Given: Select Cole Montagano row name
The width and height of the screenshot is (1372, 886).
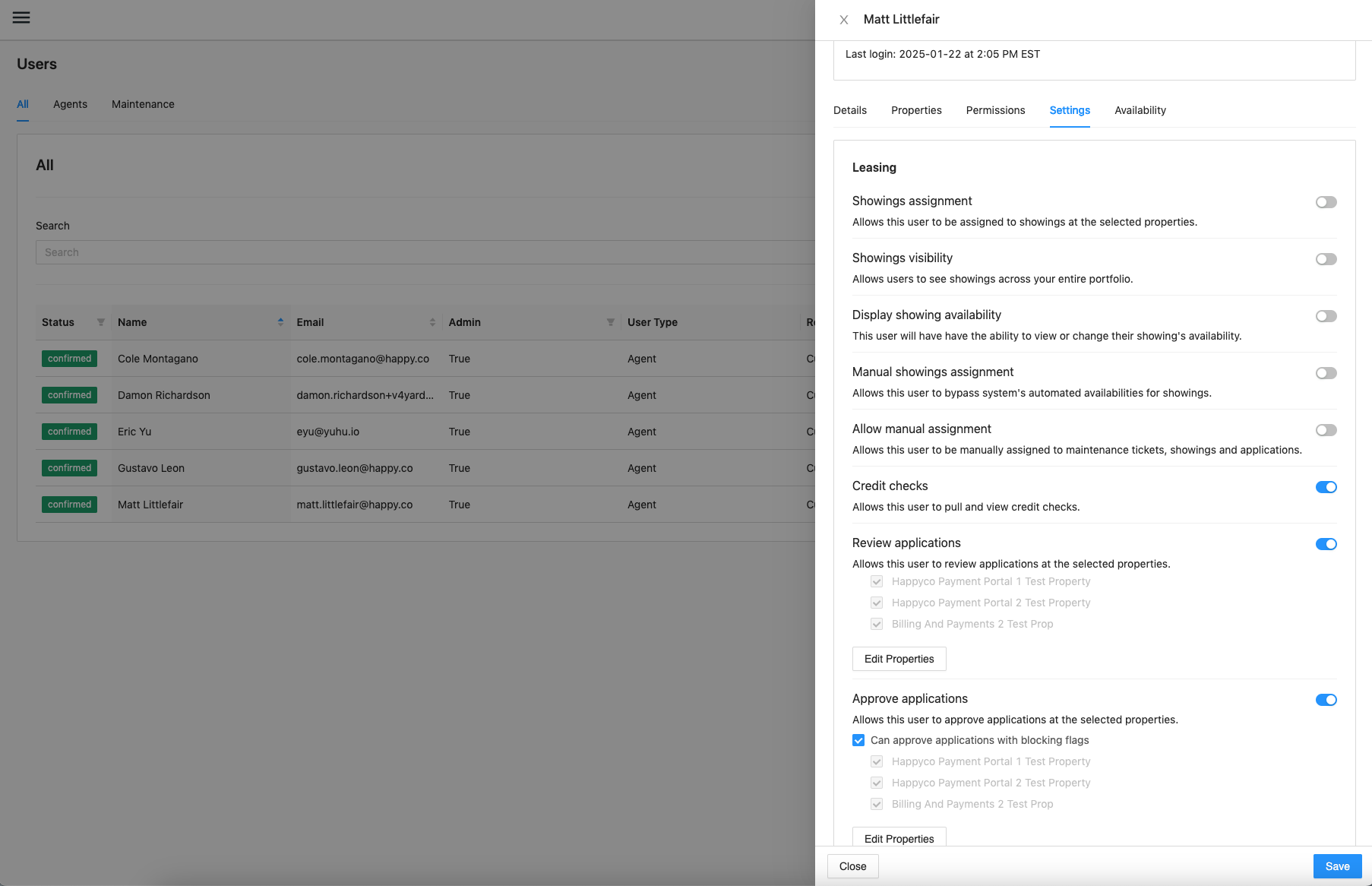Looking at the screenshot, I should (x=158, y=359).
